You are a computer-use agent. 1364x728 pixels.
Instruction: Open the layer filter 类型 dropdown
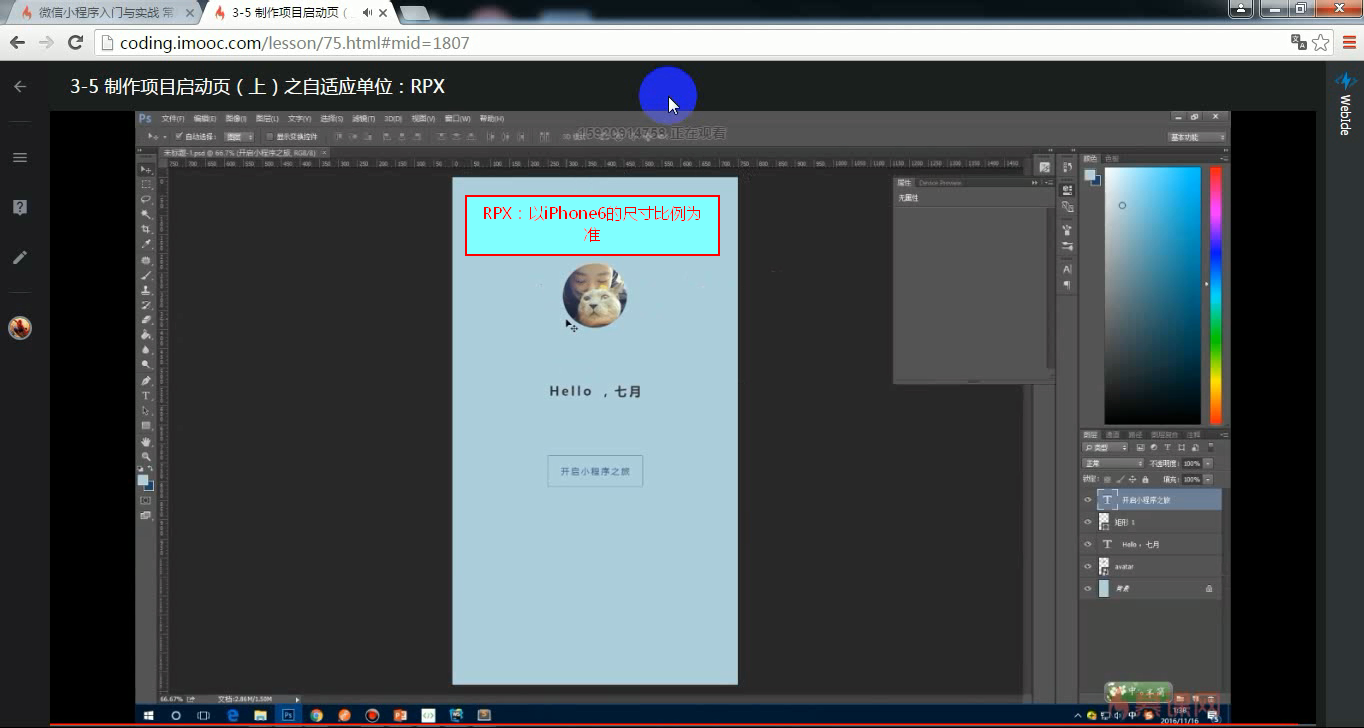pos(1106,448)
